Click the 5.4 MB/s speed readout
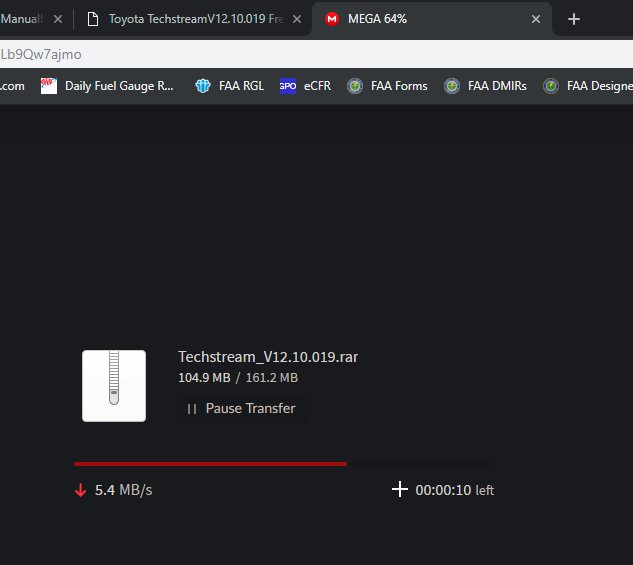This screenshot has height=565, width=633. pyautogui.click(x=124, y=490)
